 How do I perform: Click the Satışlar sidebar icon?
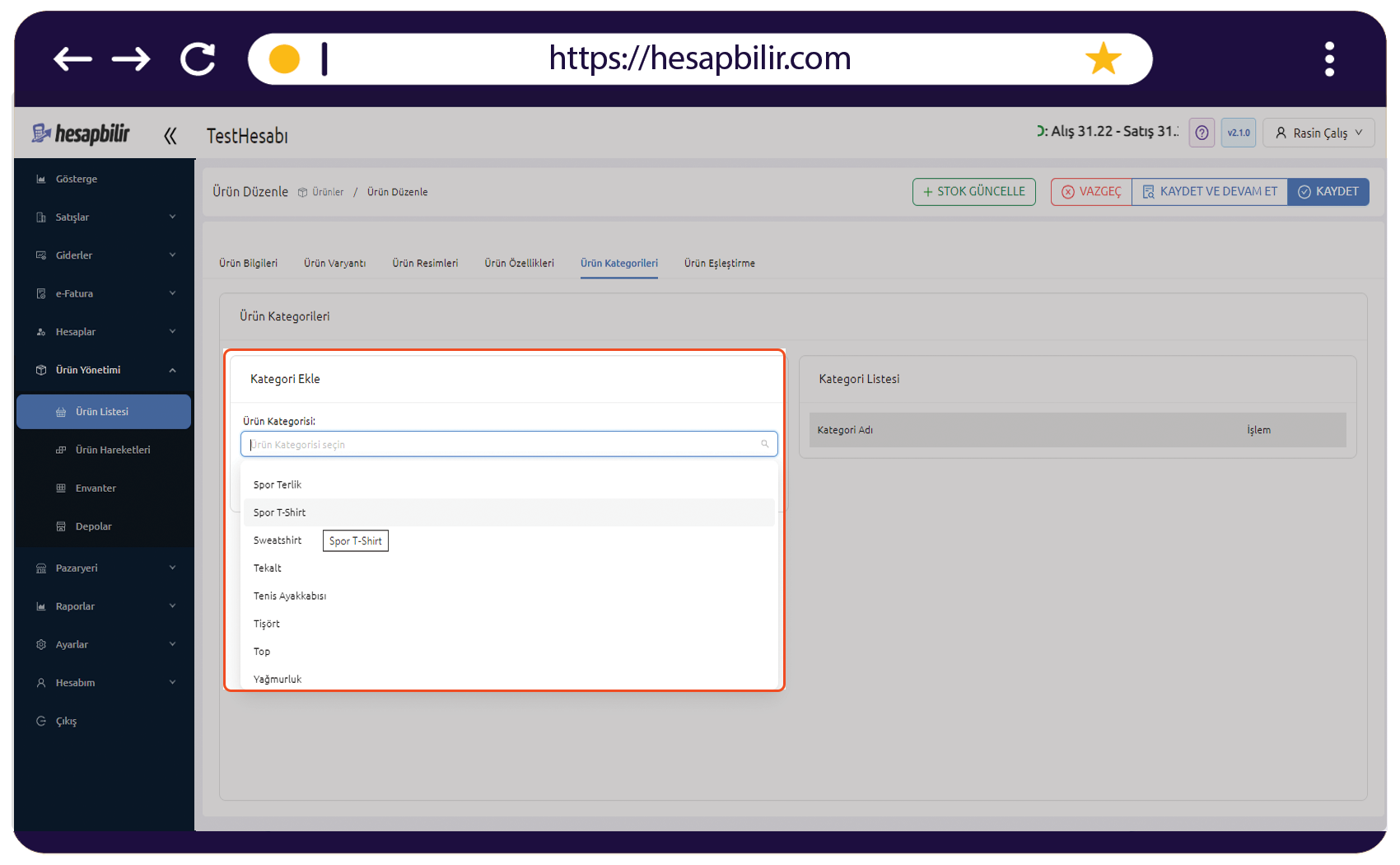41,217
